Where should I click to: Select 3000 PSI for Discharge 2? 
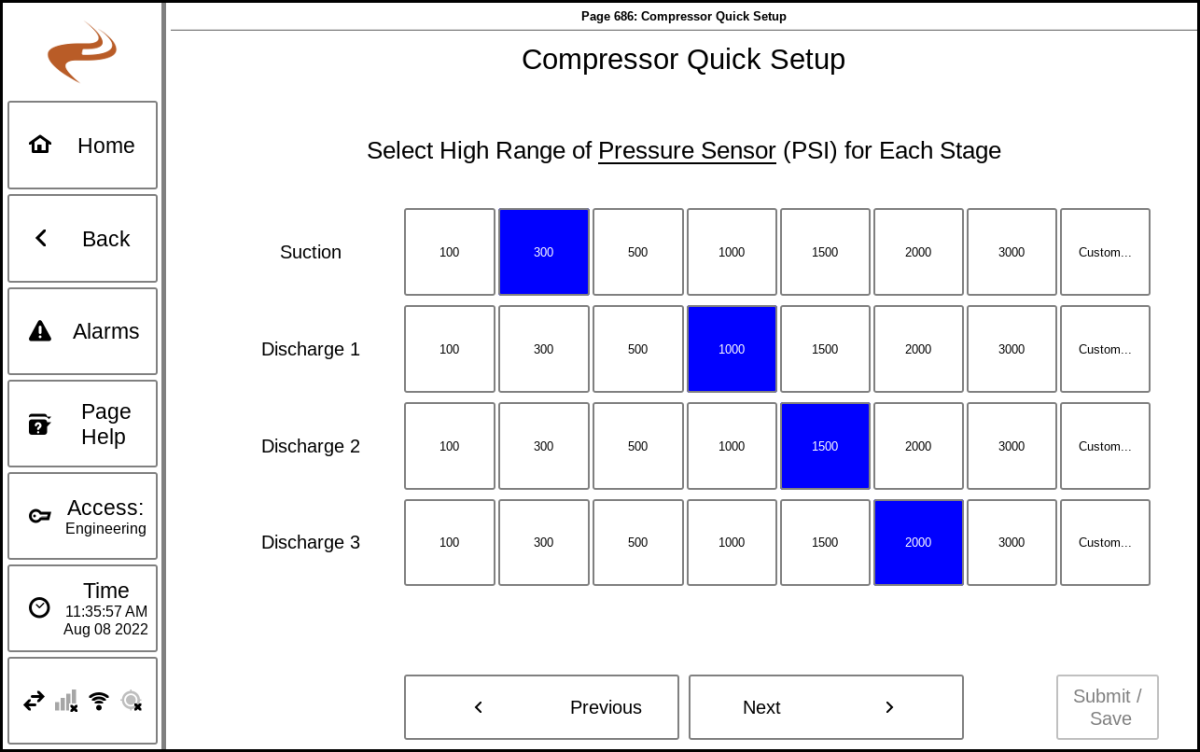click(x=1011, y=446)
